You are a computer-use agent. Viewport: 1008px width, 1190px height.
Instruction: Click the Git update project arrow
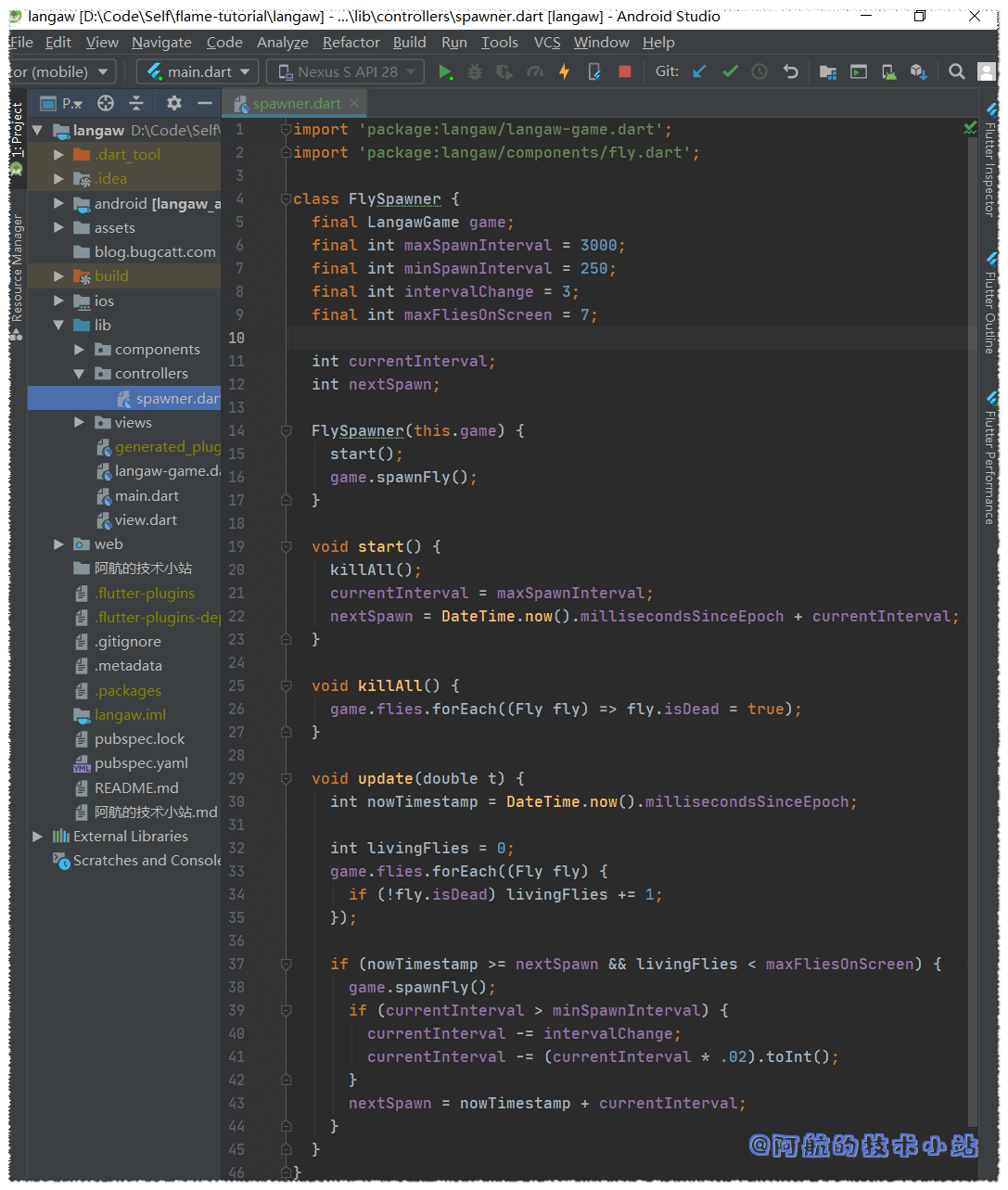pos(700,72)
